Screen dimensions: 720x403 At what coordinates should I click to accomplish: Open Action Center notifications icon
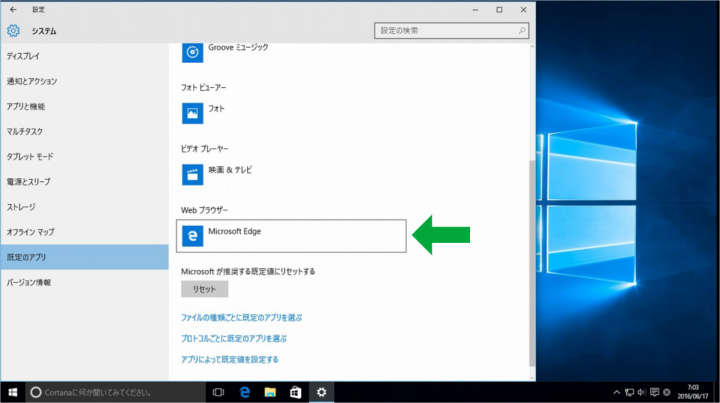point(654,392)
